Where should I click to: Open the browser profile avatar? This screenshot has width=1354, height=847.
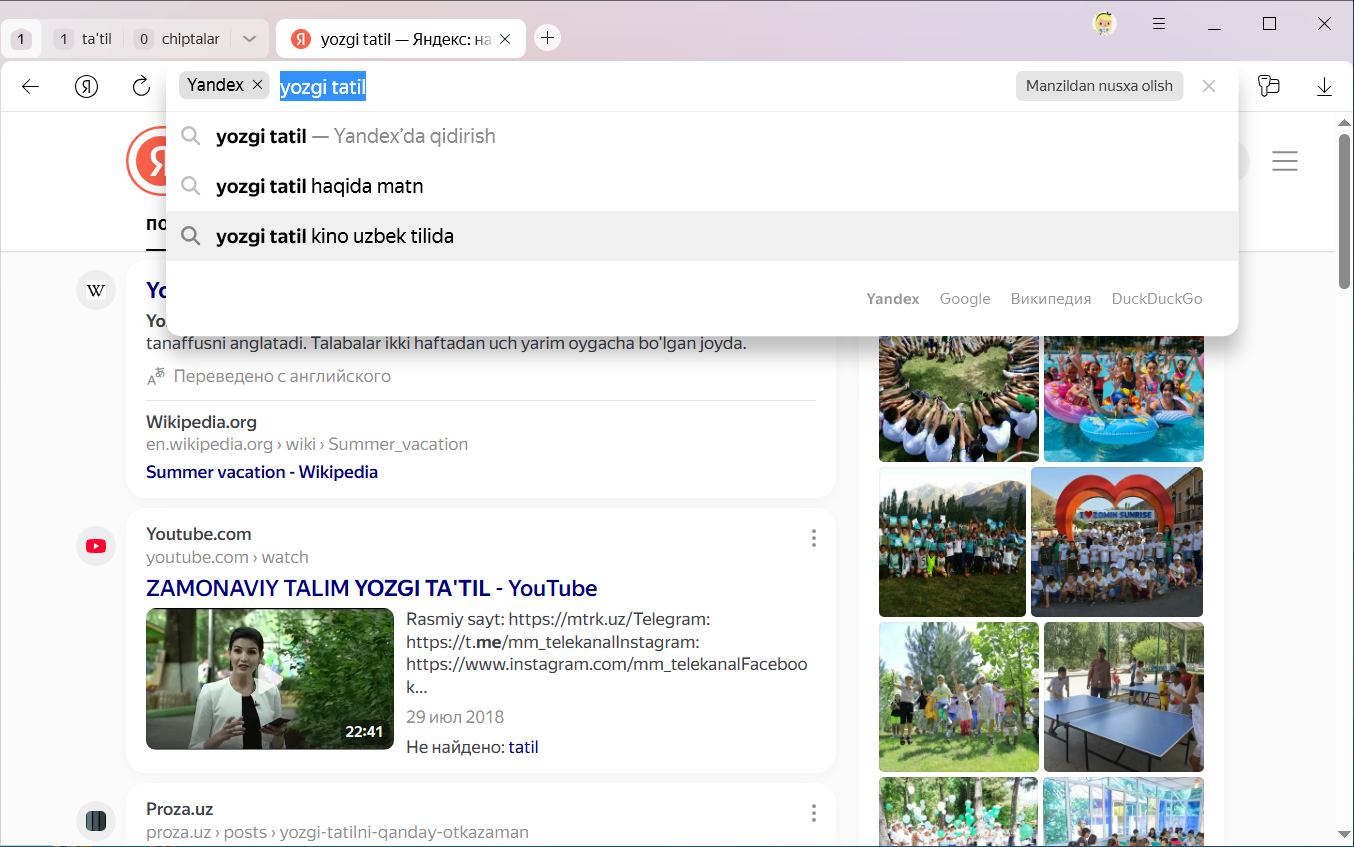1104,24
